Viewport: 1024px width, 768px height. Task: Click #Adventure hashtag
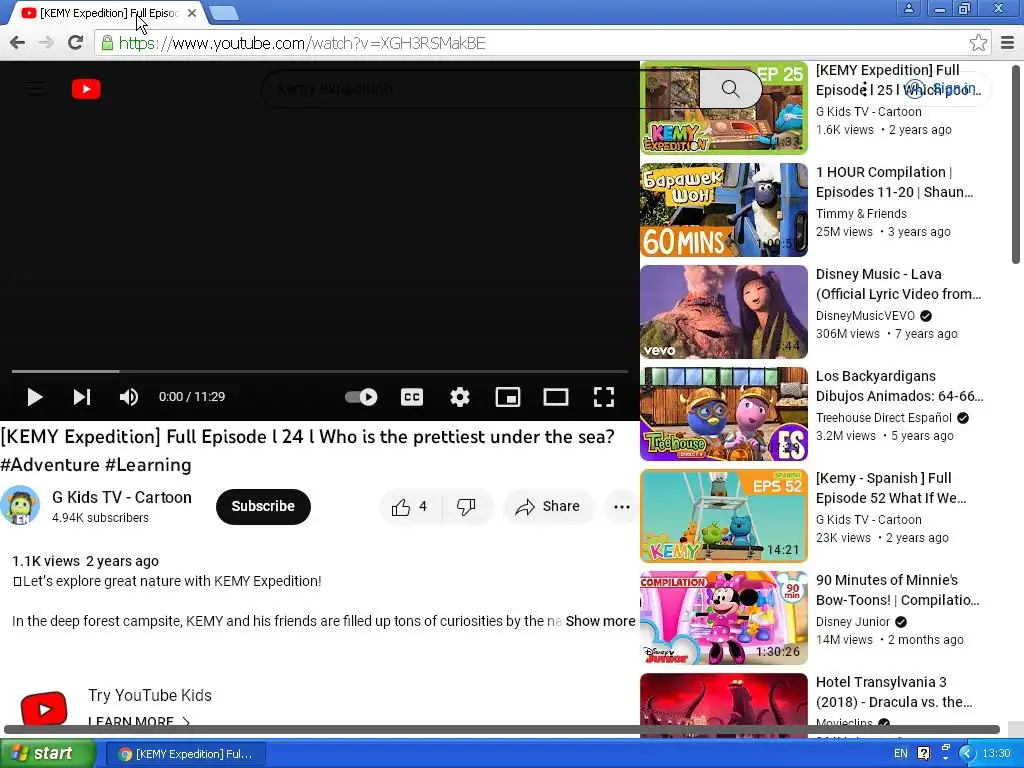pos(50,465)
